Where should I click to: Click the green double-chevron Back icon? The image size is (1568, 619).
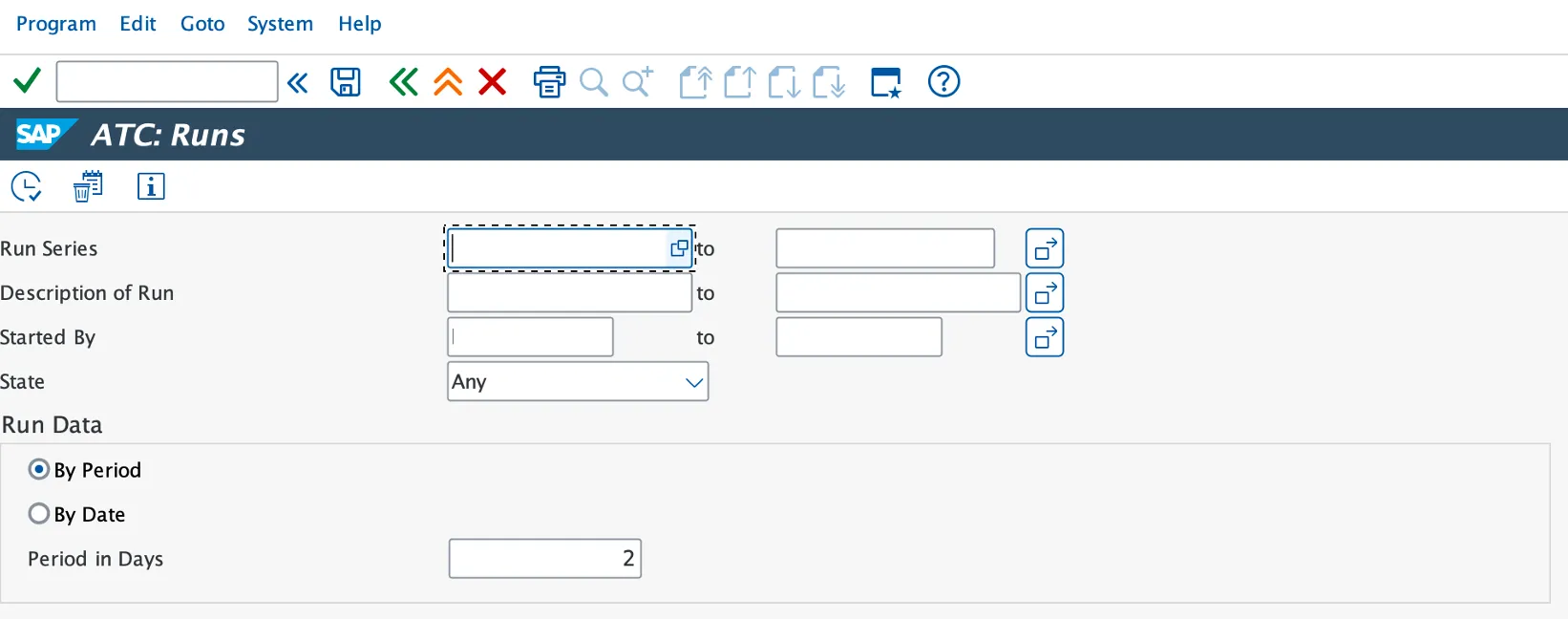point(403,82)
